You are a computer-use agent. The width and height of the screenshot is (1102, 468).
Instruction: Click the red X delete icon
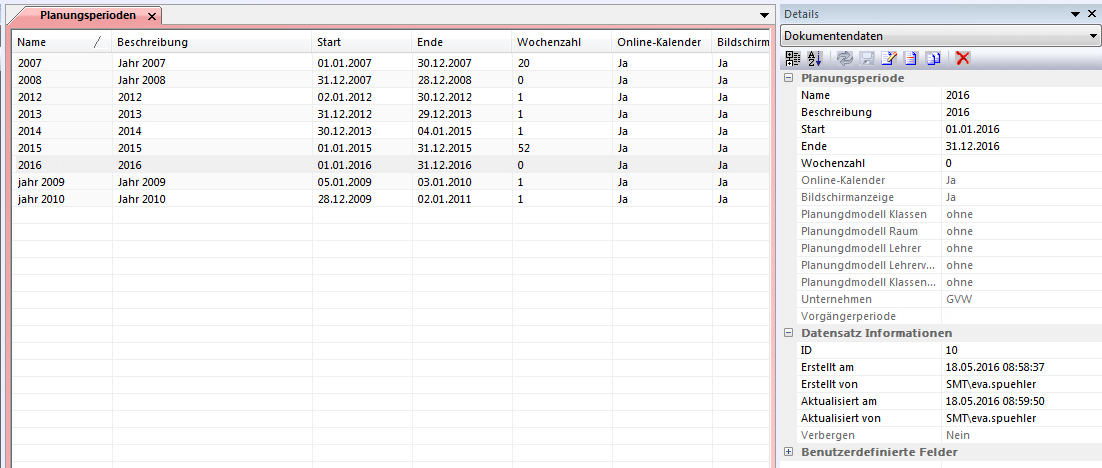click(963, 59)
